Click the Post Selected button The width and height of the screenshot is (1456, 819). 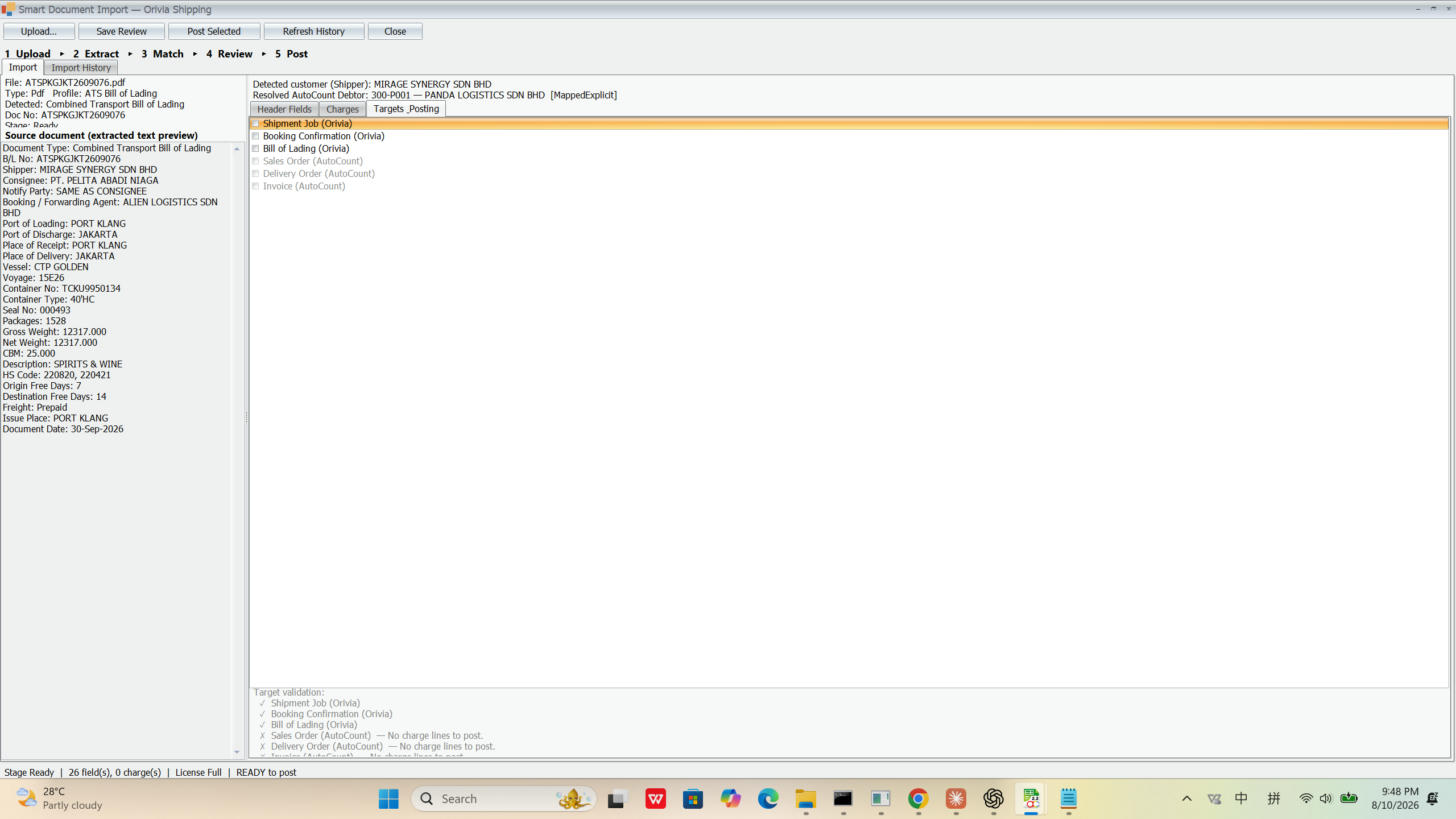click(214, 31)
